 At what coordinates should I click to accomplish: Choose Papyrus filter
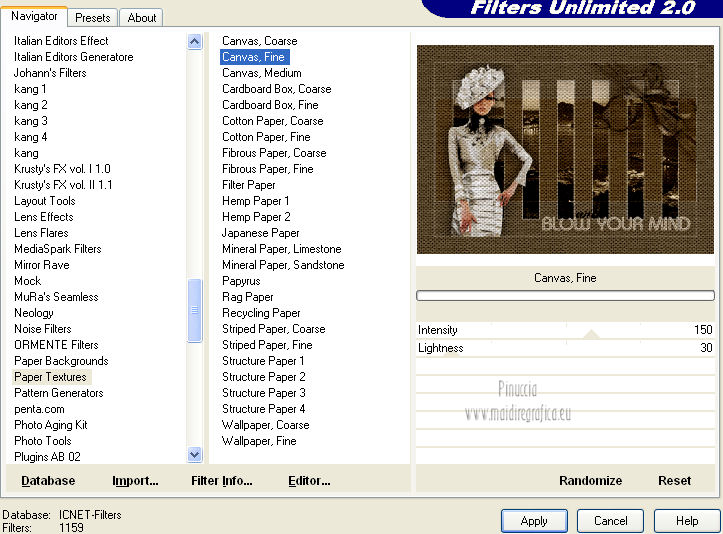[241, 281]
